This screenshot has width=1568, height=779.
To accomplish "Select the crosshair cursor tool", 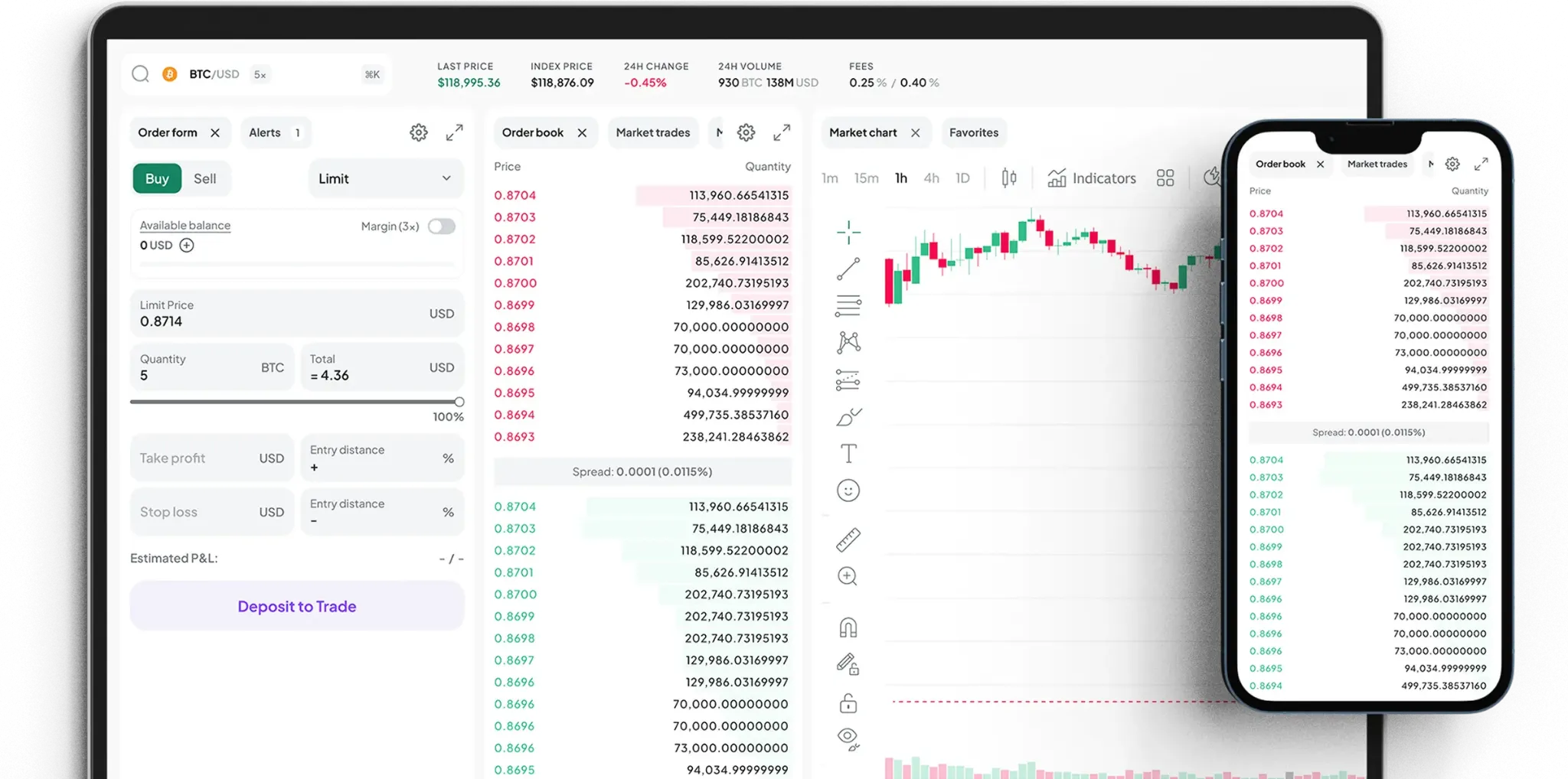I will pos(848,232).
